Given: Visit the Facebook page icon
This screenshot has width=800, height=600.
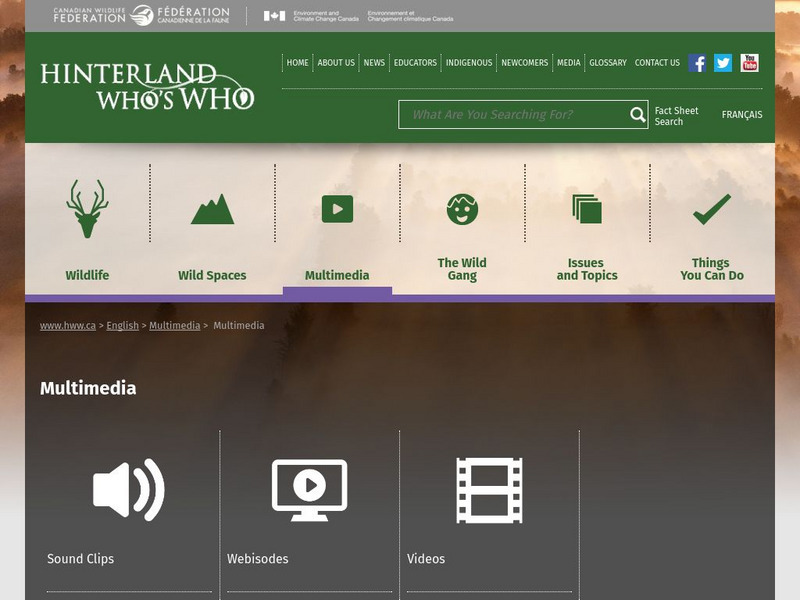Looking at the screenshot, I should (697, 63).
